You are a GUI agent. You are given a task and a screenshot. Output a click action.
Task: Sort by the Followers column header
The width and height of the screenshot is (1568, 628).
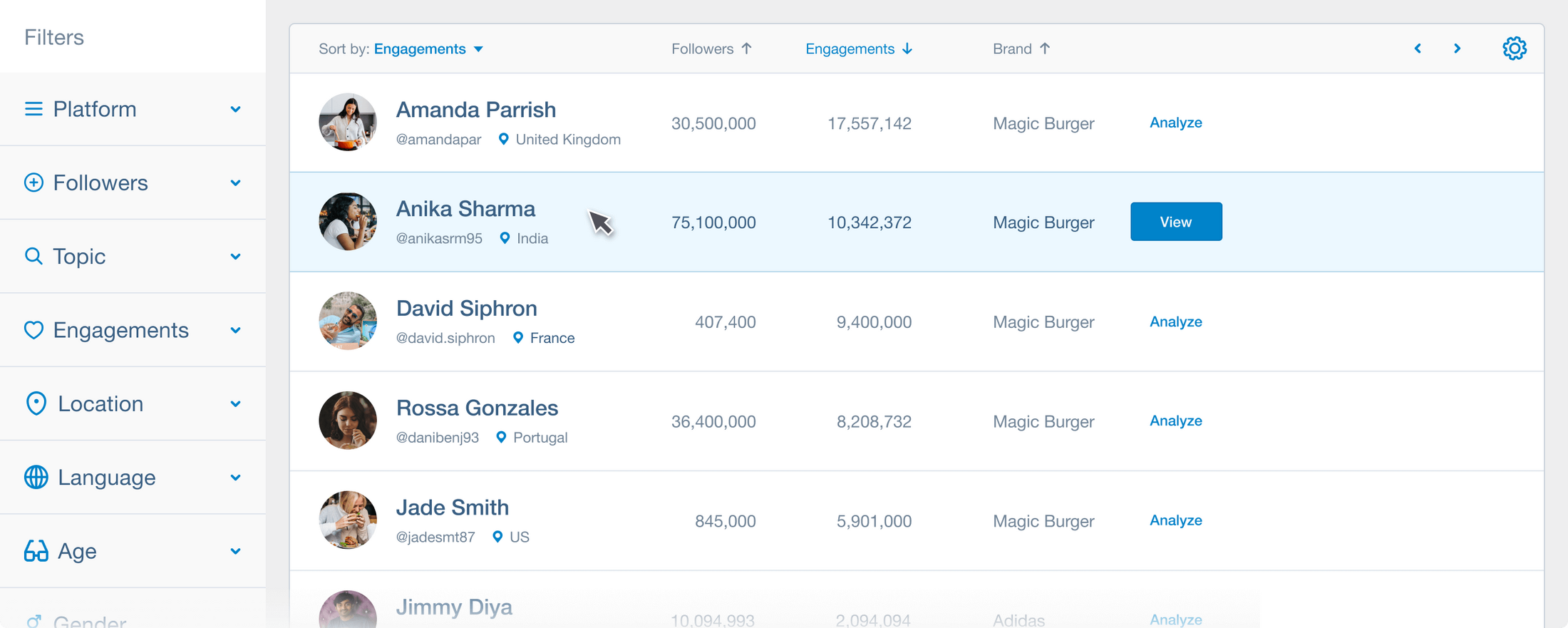tap(711, 48)
